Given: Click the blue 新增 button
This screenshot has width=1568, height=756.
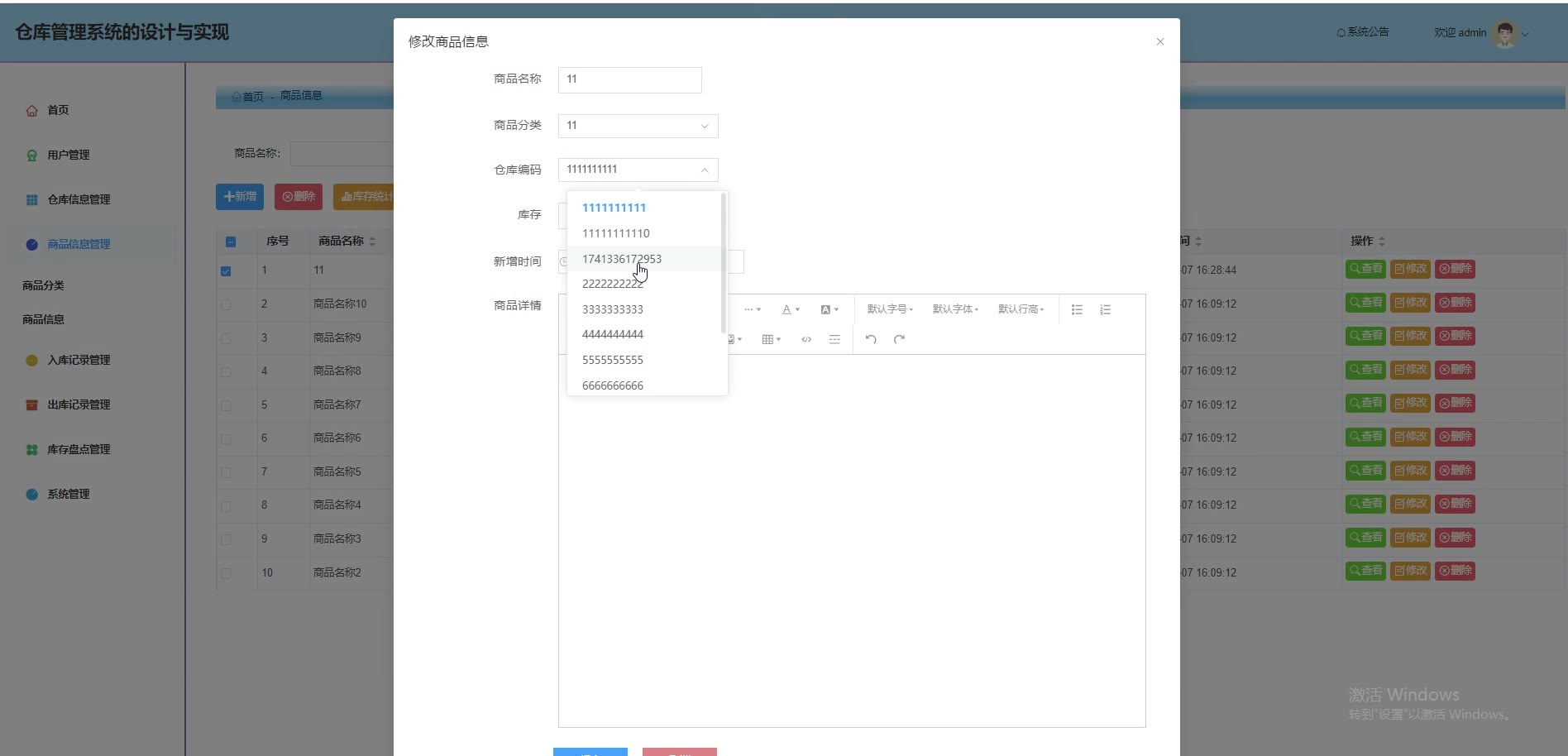Looking at the screenshot, I should [240, 197].
